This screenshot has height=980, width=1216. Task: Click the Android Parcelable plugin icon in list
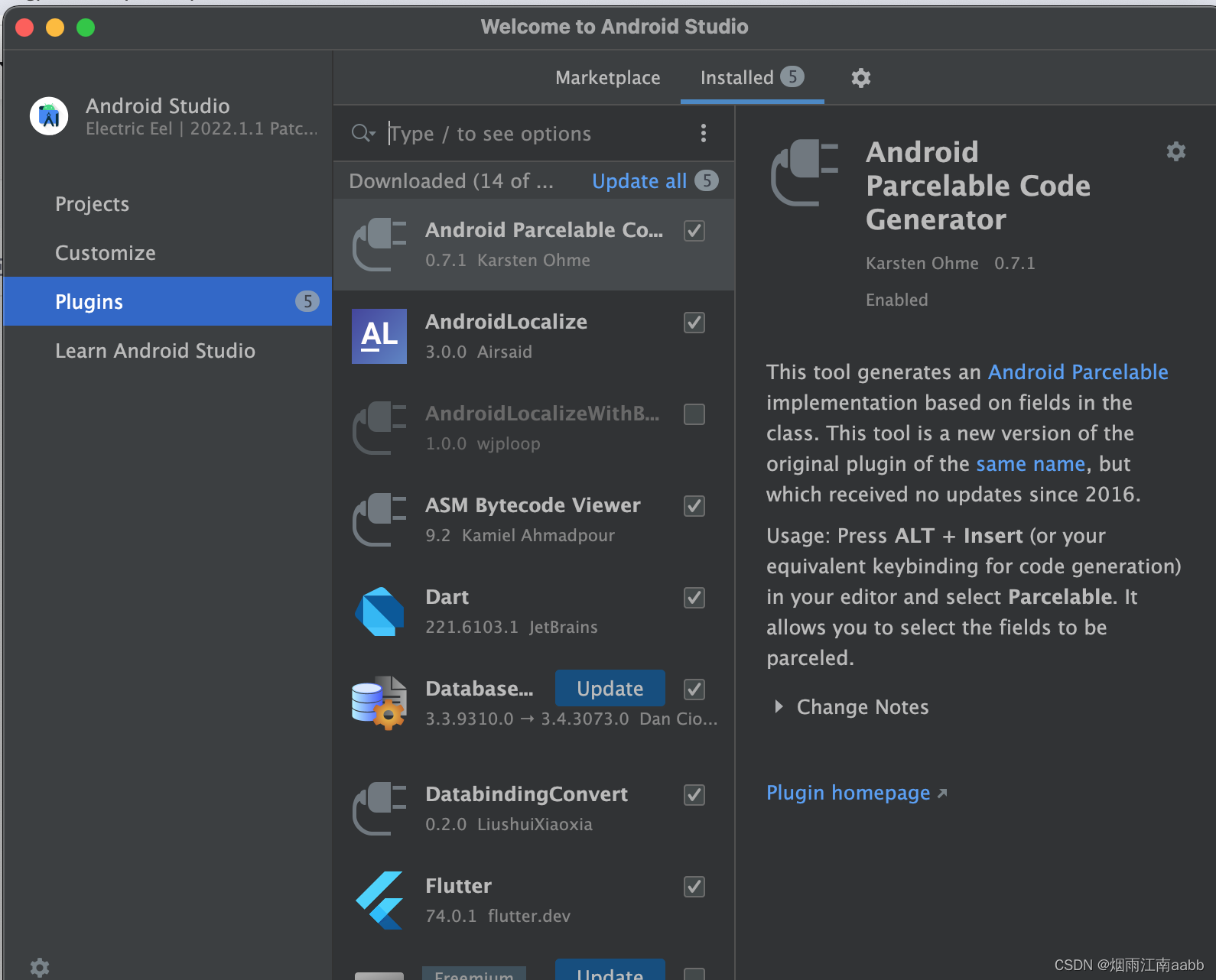(379, 245)
